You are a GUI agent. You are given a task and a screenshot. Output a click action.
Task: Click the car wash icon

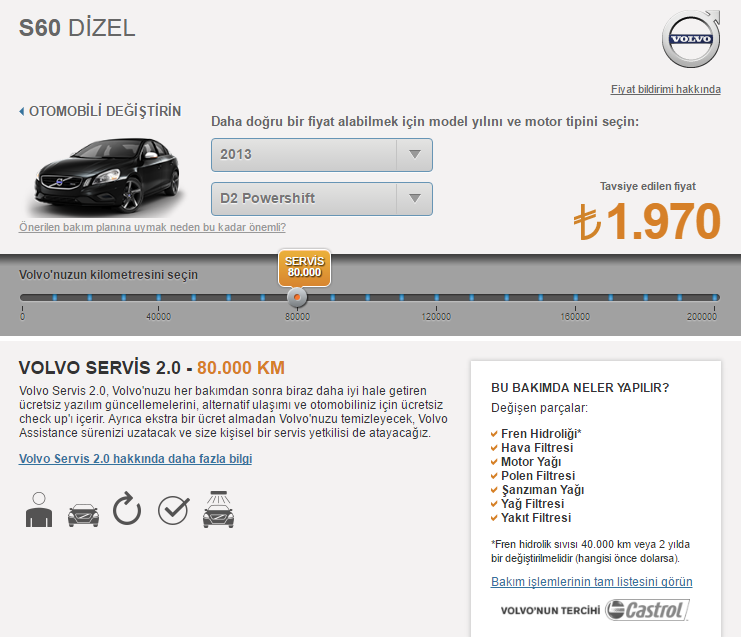[x=218, y=509]
